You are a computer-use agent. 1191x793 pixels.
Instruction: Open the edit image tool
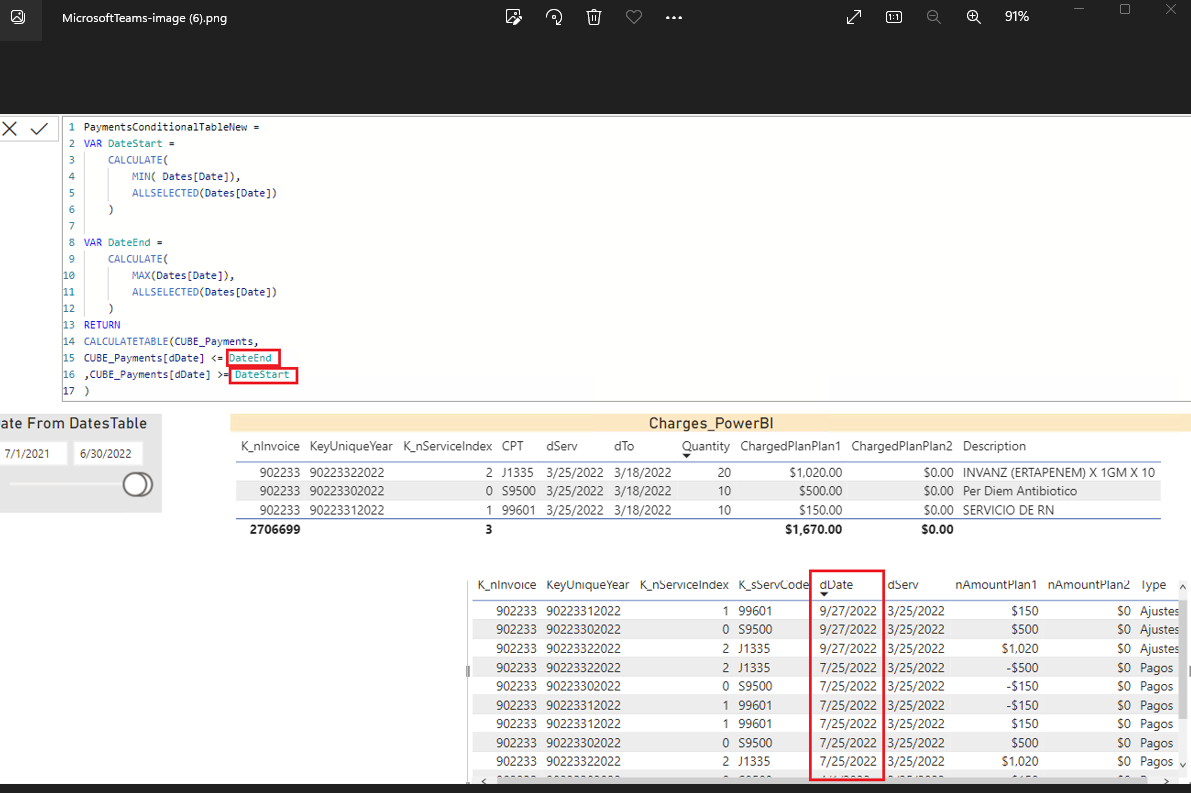[x=513, y=17]
